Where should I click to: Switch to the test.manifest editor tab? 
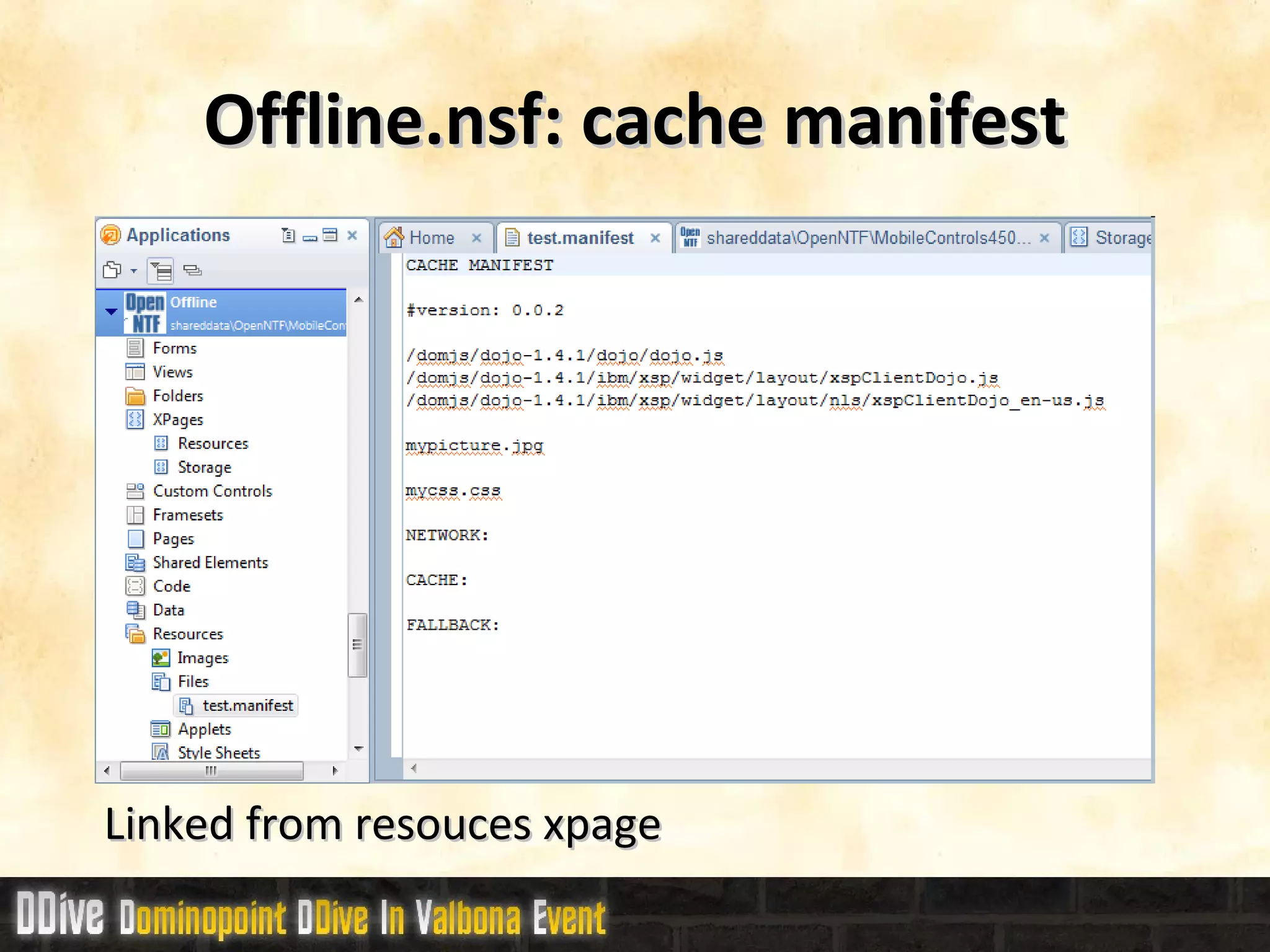tap(580, 238)
